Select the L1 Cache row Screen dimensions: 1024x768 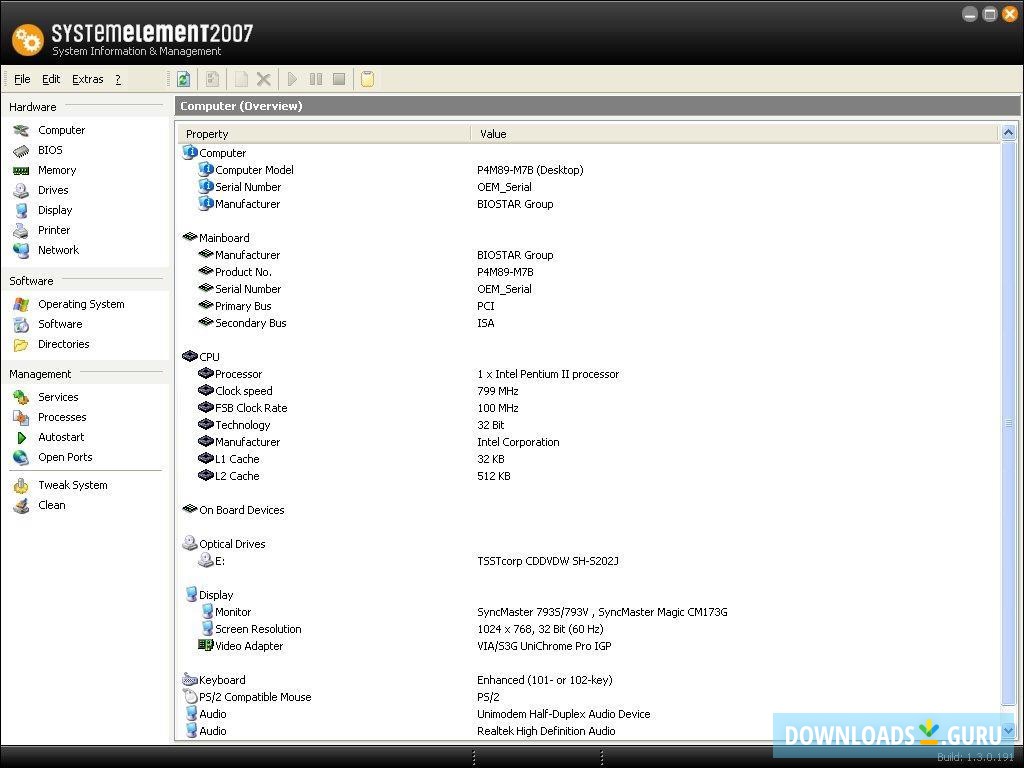click(x=237, y=459)
